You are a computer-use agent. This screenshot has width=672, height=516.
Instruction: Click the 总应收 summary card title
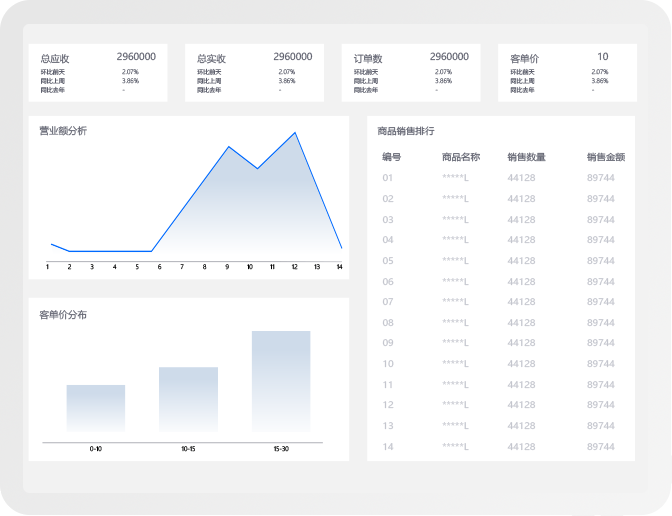tap(55, 59)
